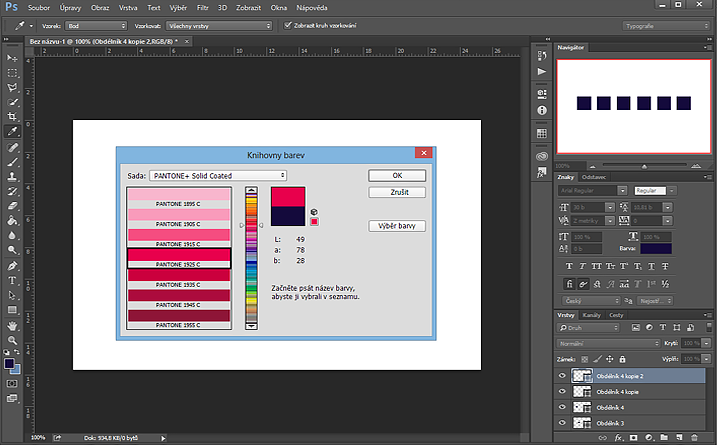Click the Výběr barvy button
The height and width of the screenshot is (445, 717).
click(397, 226)
